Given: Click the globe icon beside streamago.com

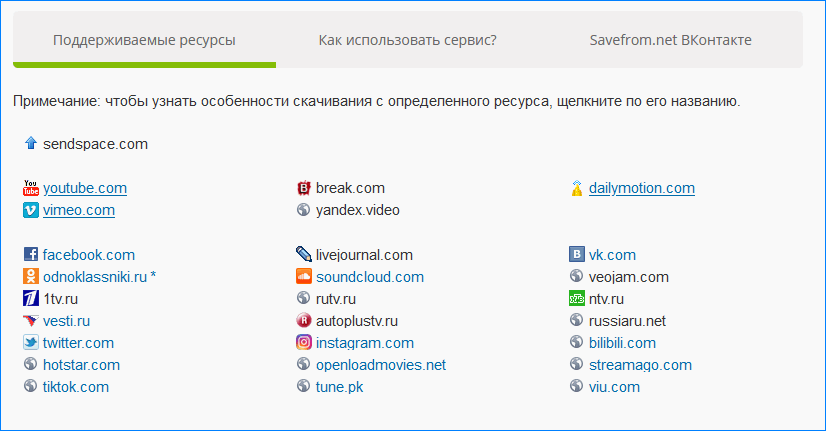Looking at the screenshot, I should pos(577,364).
